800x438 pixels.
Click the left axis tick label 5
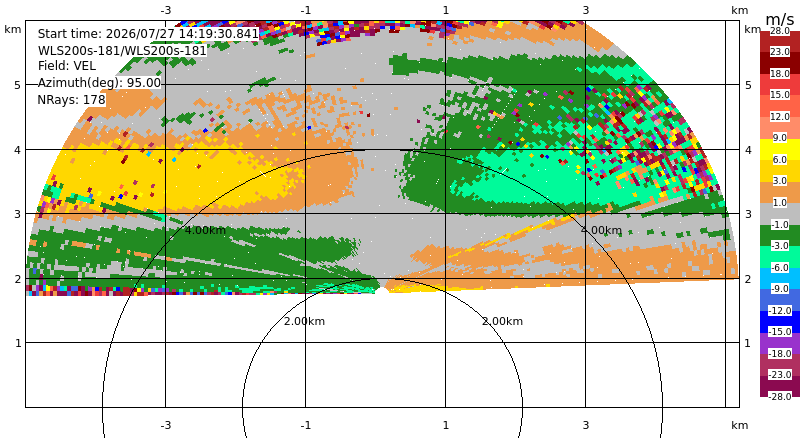click(18, 85)
